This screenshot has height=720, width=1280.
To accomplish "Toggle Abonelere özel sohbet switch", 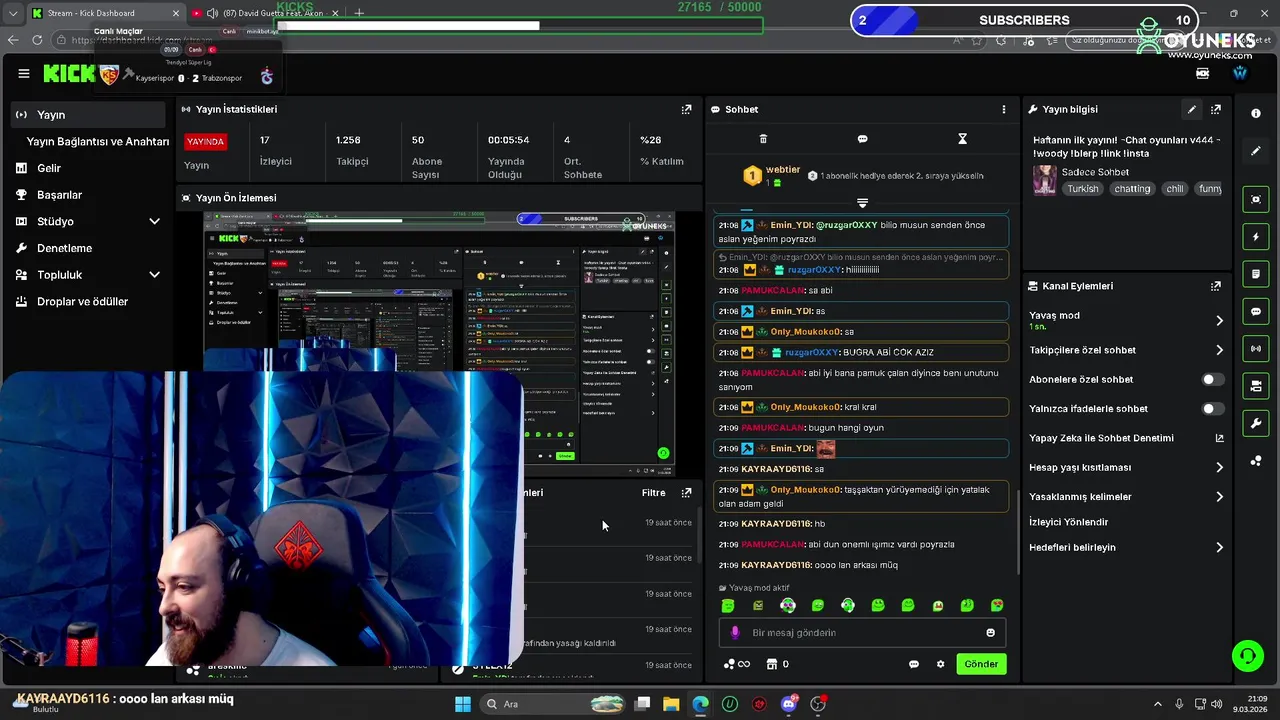I will (x=1212, y=380).
